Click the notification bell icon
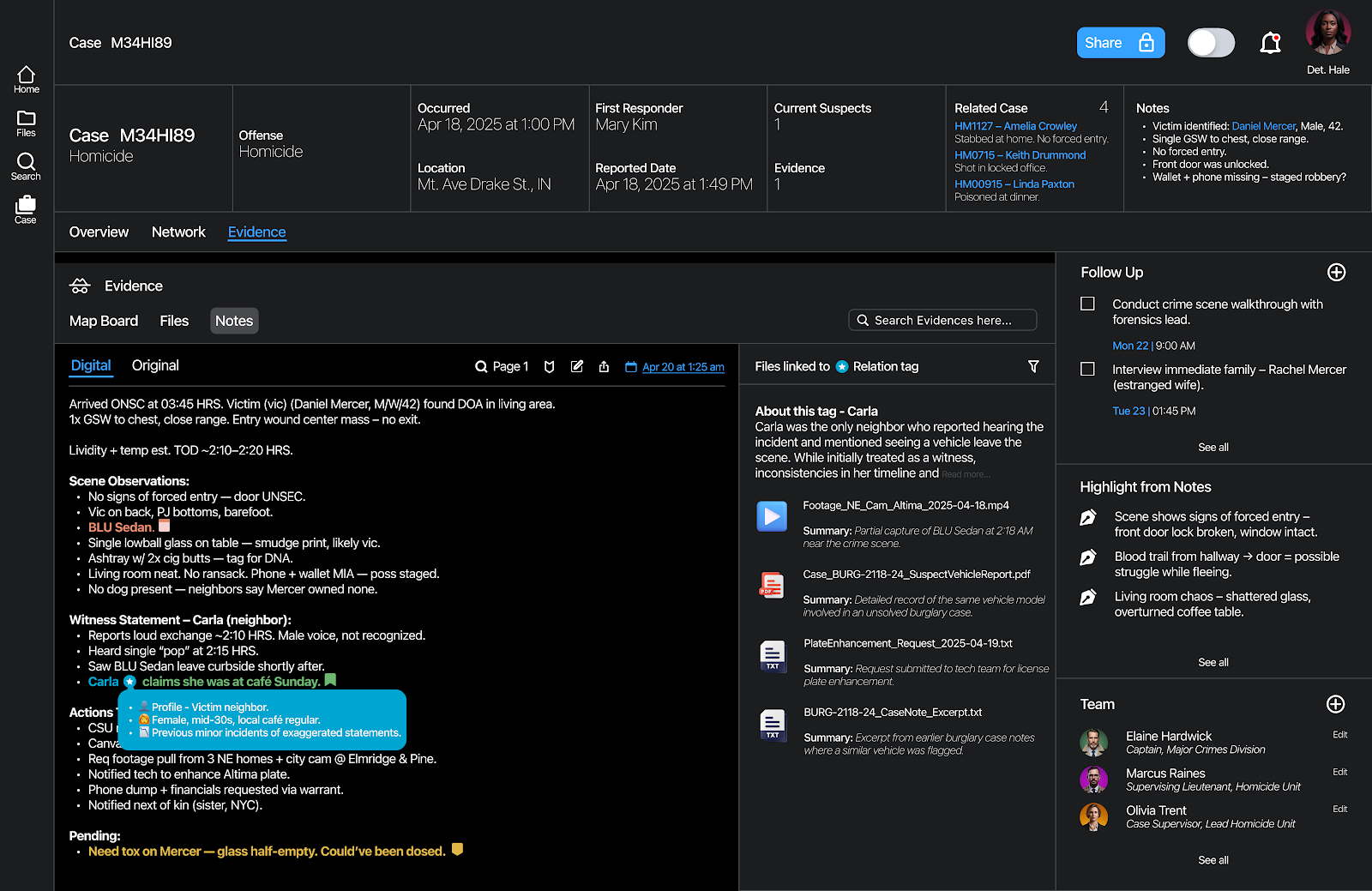This screenshot has height=891, width=1372. (x=1270, y=43)
